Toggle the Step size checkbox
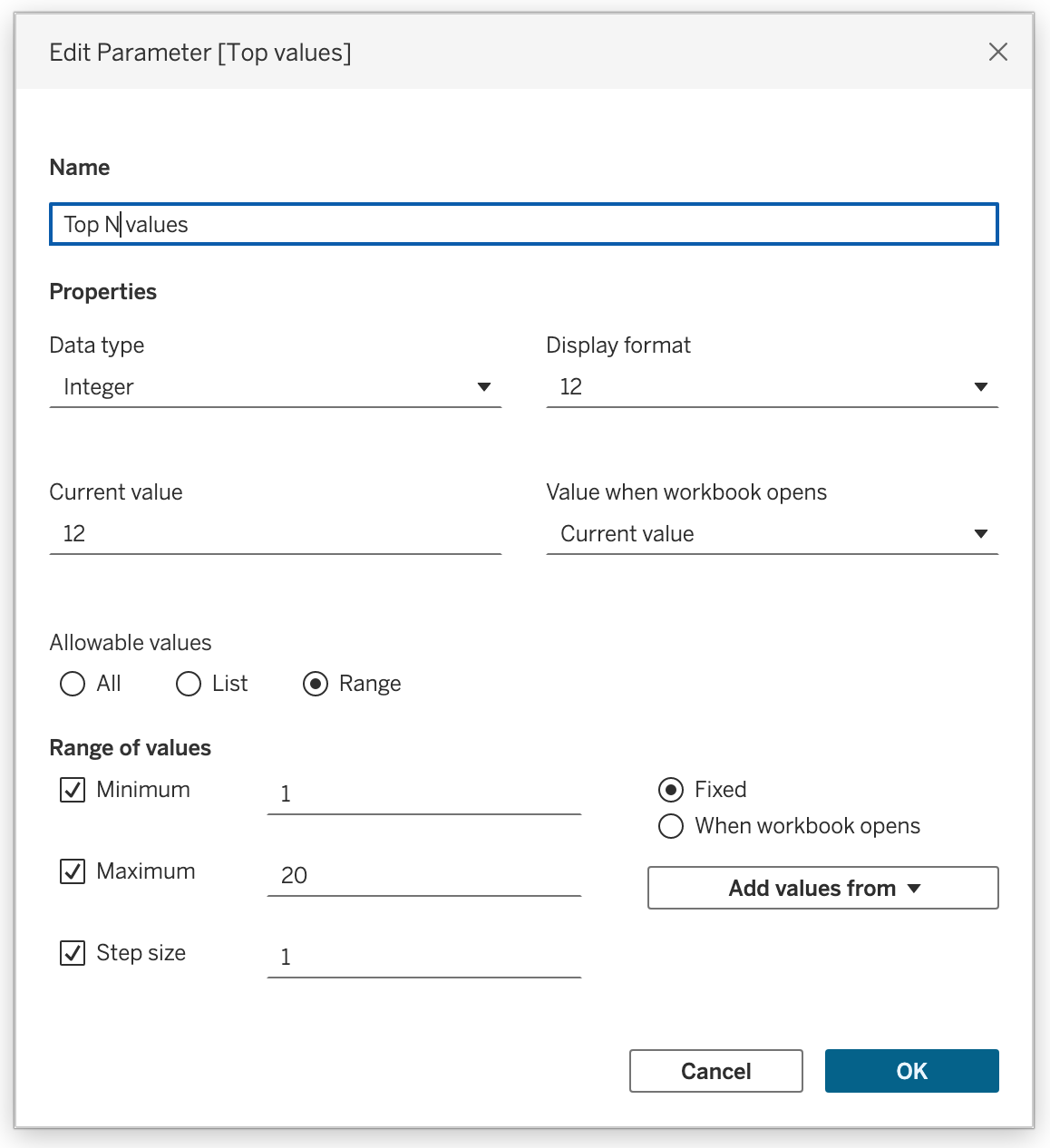This screenshot has height=1148, width=1050. pyautogui.click(x=73, y=953)
